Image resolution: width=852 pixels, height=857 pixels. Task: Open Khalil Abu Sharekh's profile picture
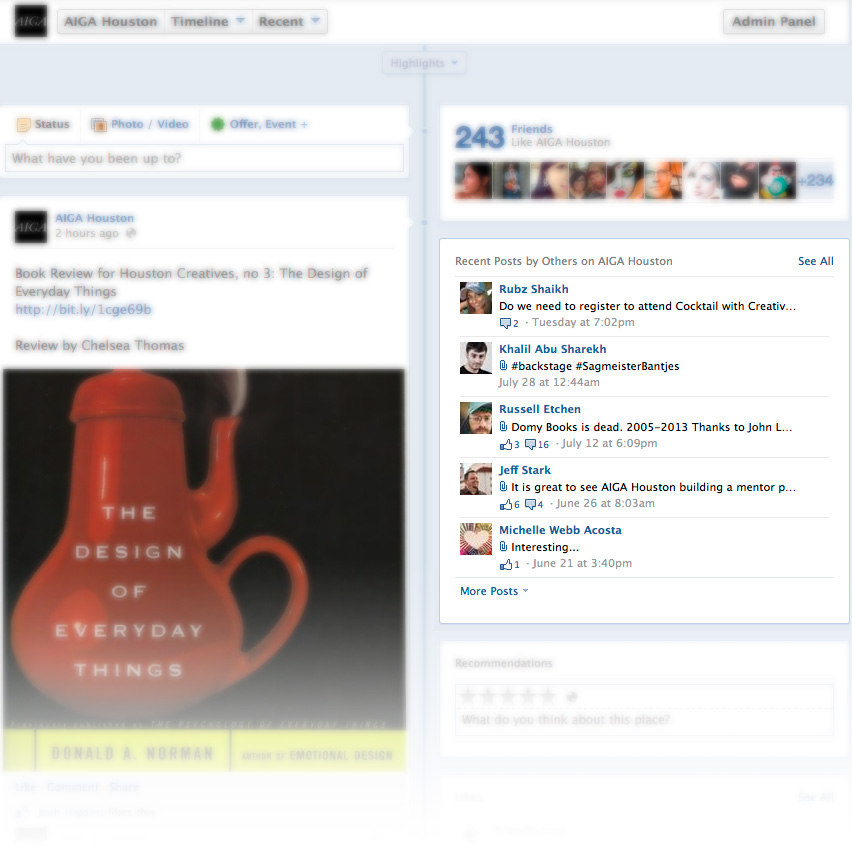(x=476, y=358)
